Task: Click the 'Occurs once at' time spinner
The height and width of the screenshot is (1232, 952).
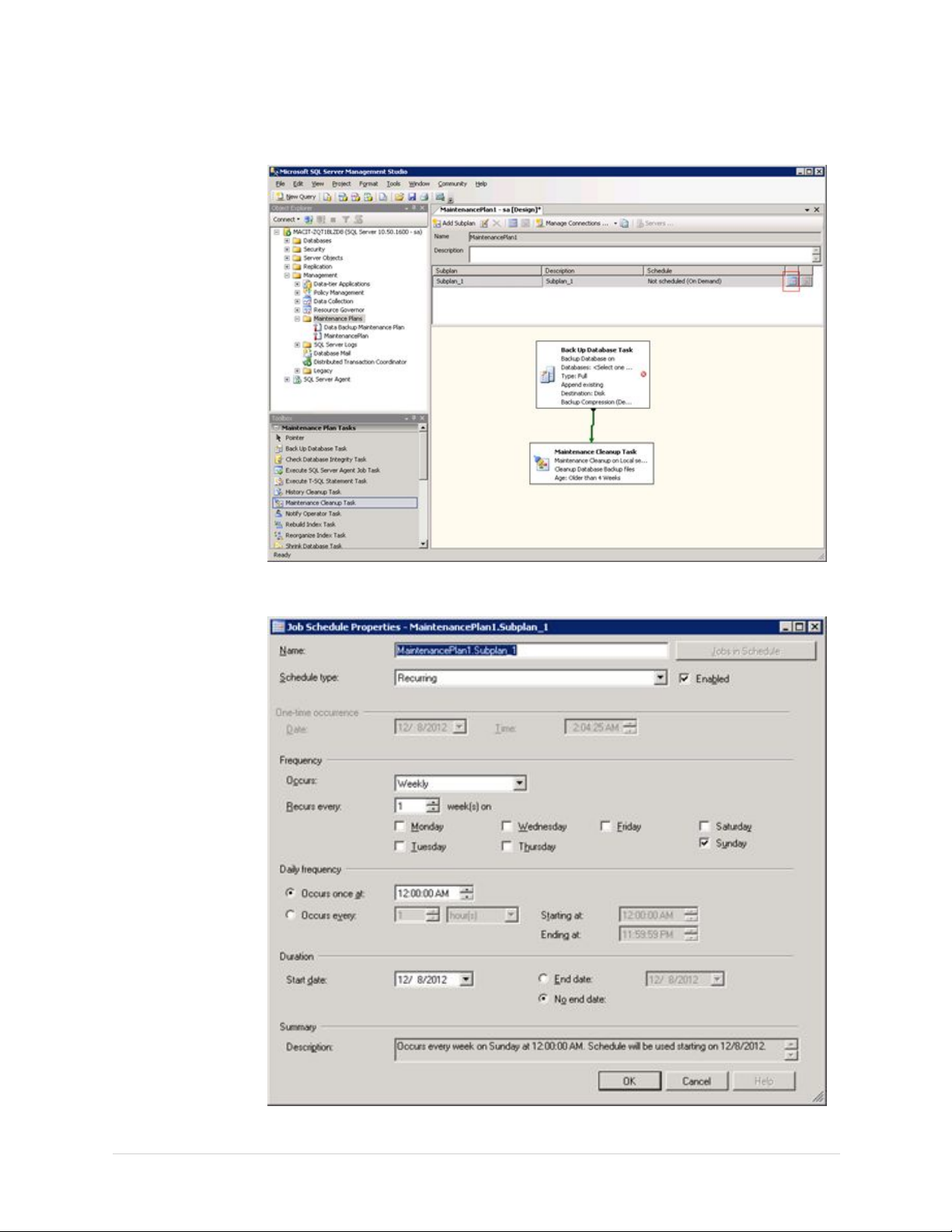Action: [x=466, y=893]
